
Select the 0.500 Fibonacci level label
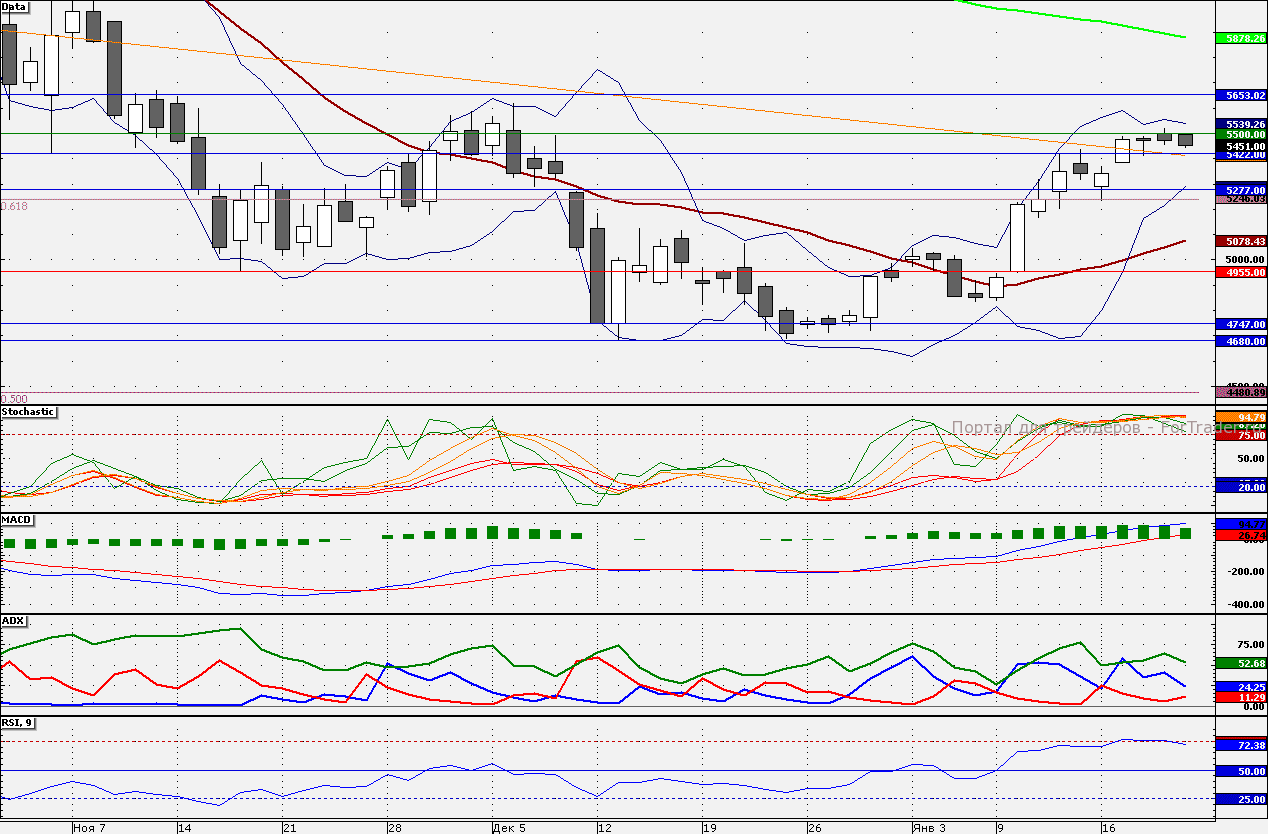(x=14, y=398)
